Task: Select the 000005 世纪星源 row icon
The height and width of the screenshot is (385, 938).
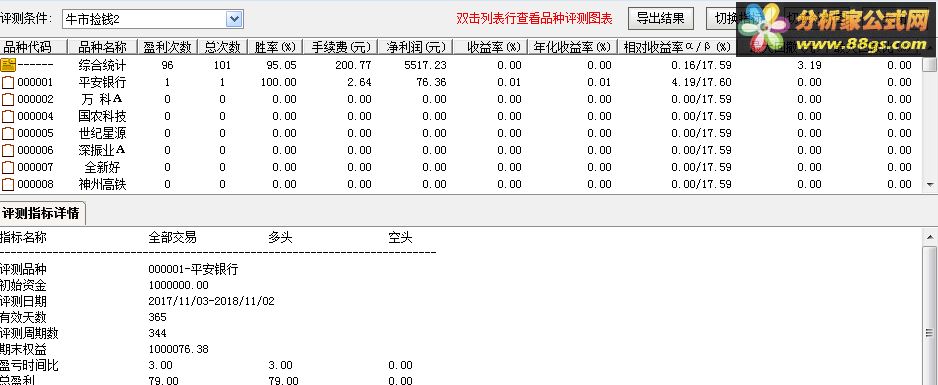Action: tap(8, 133)
